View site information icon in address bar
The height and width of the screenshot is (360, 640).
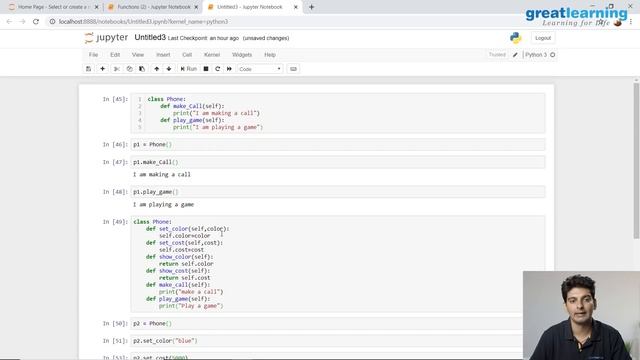[52, 22]
